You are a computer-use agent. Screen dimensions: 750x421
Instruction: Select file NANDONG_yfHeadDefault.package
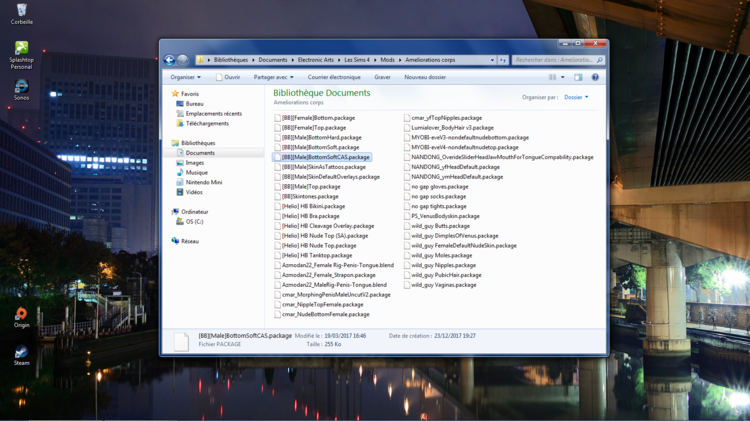451,167
